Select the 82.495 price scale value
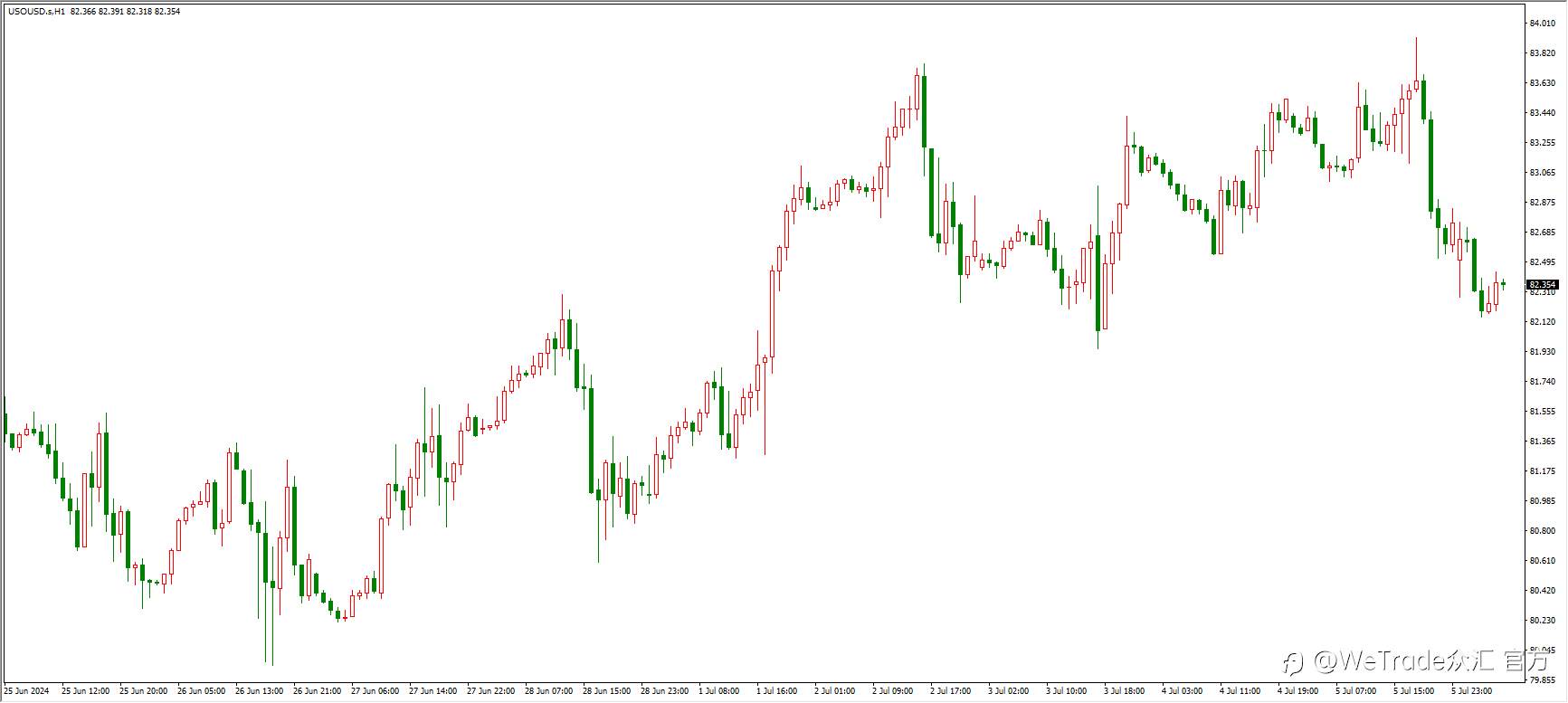 [x=1543, y=262]
